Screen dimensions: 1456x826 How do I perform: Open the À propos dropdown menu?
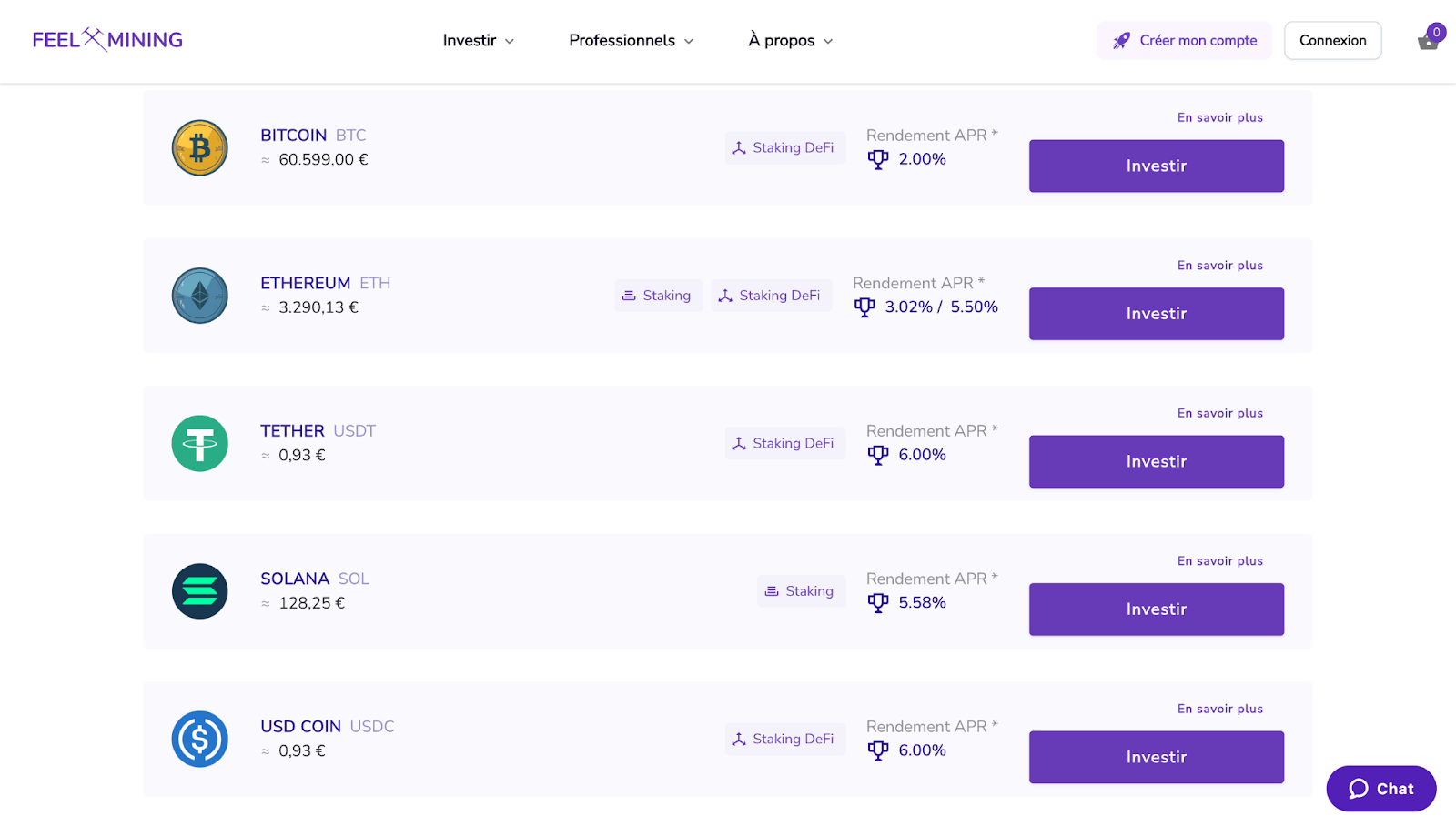point(791,41)
